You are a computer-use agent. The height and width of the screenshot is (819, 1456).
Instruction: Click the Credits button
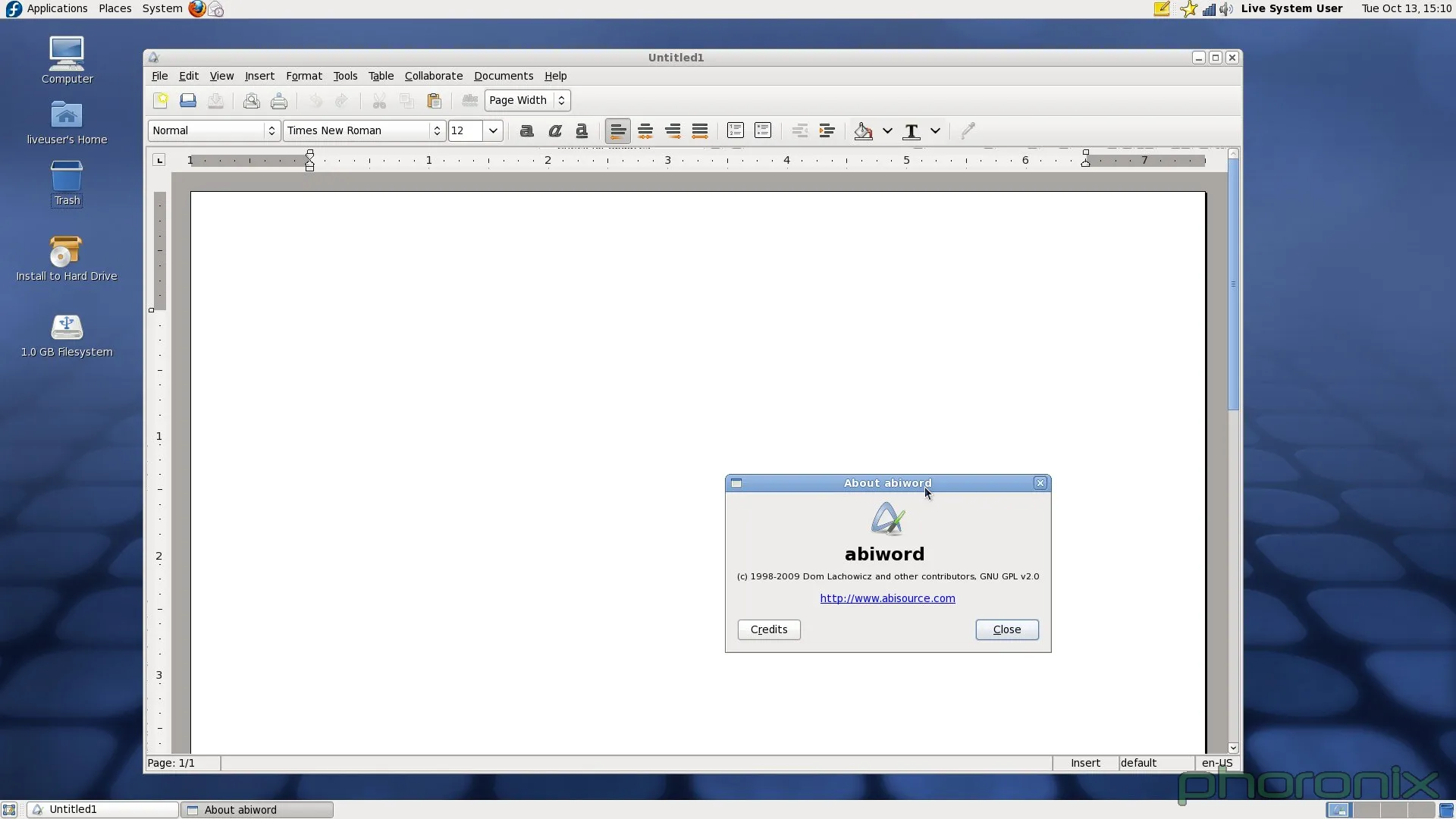769,629
